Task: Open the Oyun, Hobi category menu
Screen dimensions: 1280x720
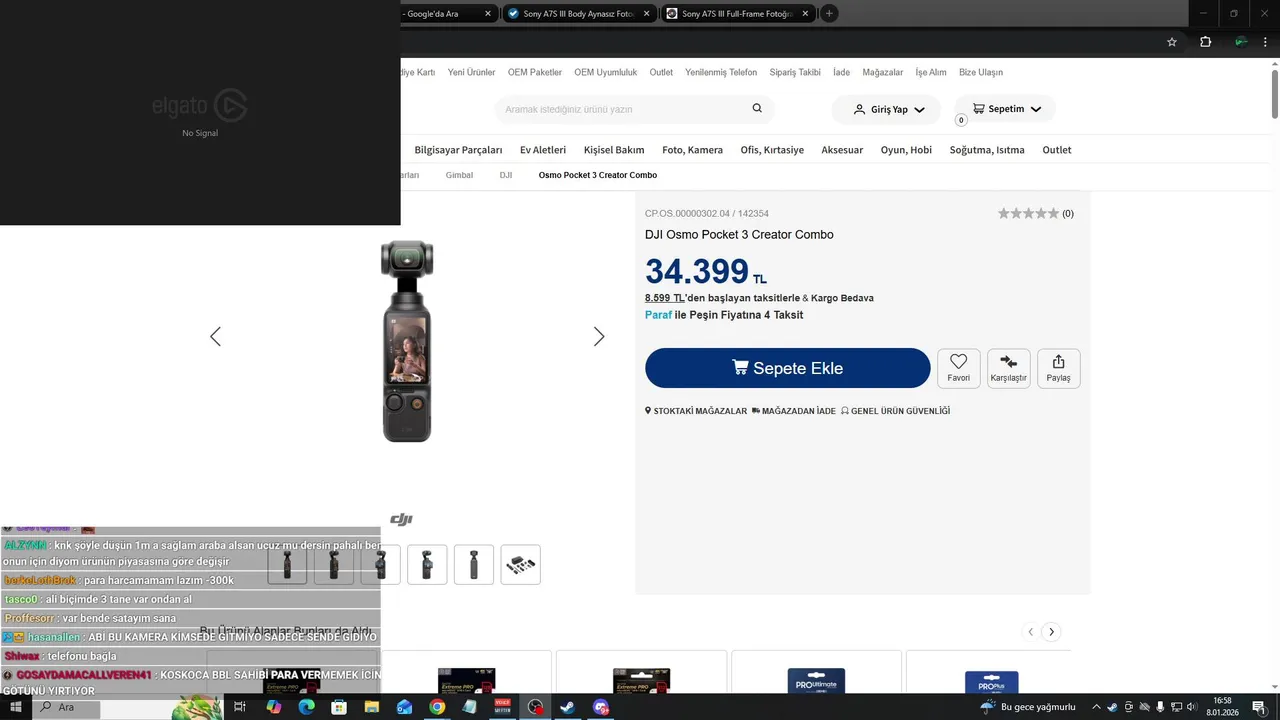Action: pyautogui.click(x=906, y=150)
